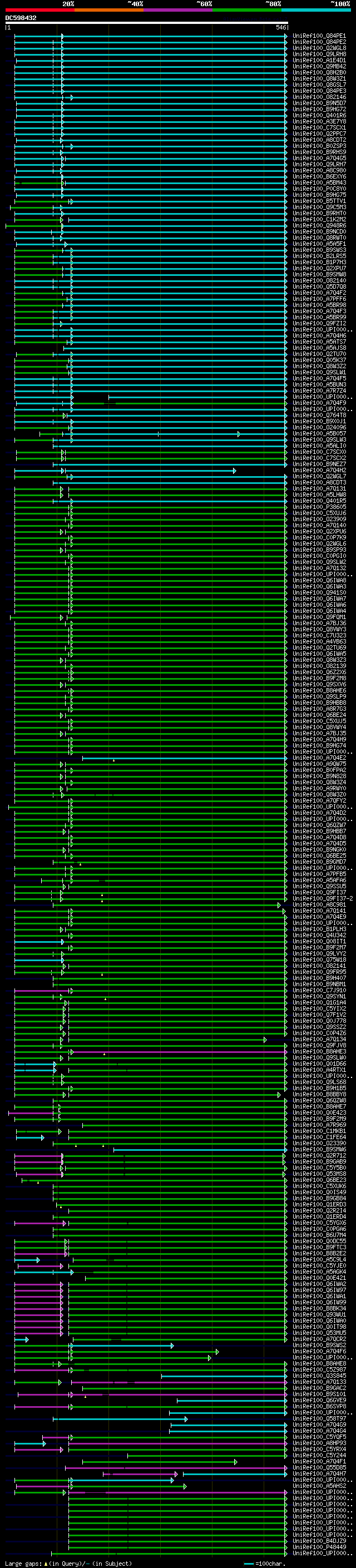Click label UniRef100_A8CDT2
Viewport: 356px width, 1568px height.
click(319, 140)
